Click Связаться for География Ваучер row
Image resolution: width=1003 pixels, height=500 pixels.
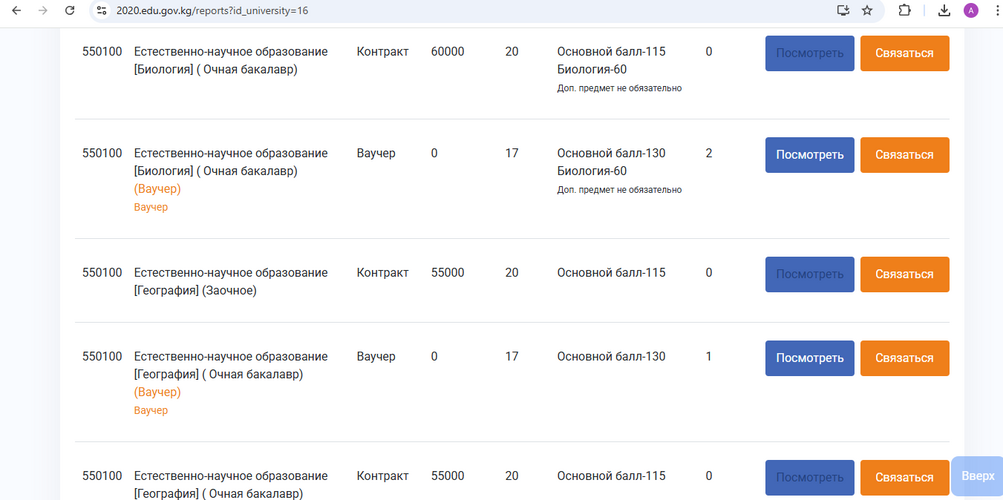(x=904, y=358)
